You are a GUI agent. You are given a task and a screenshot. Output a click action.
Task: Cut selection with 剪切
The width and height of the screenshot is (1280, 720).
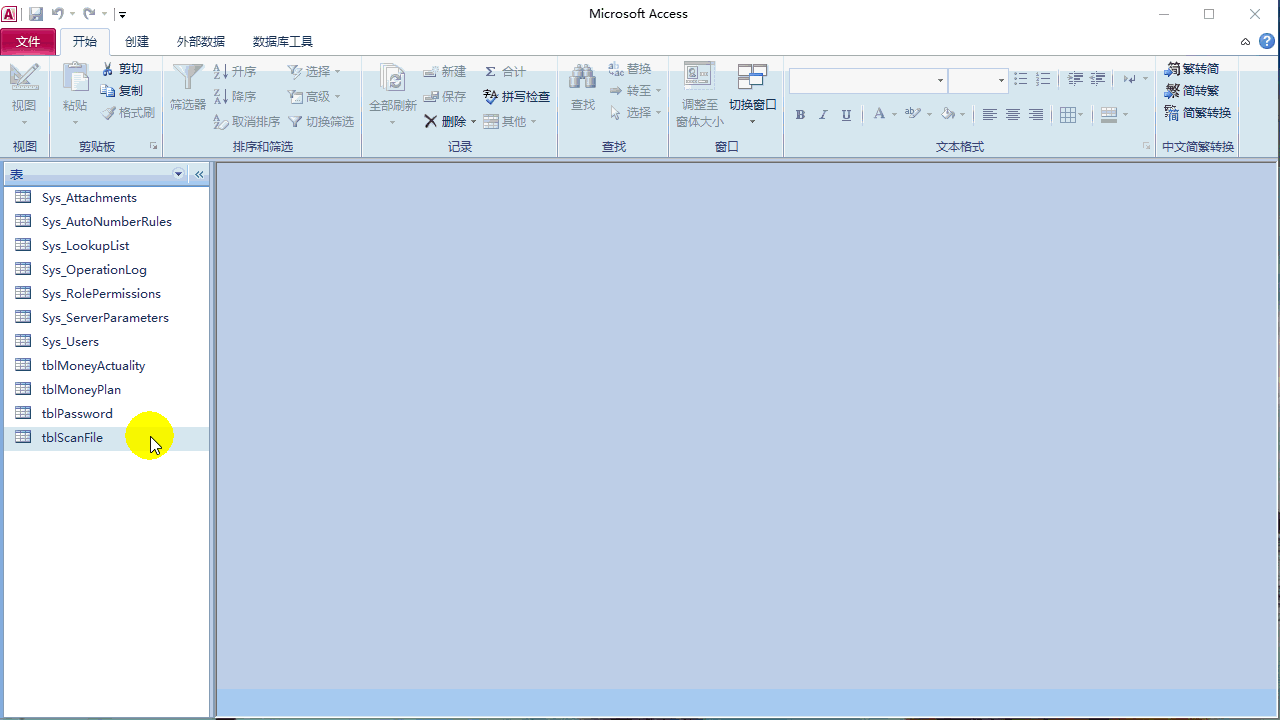tap(123, 69)
